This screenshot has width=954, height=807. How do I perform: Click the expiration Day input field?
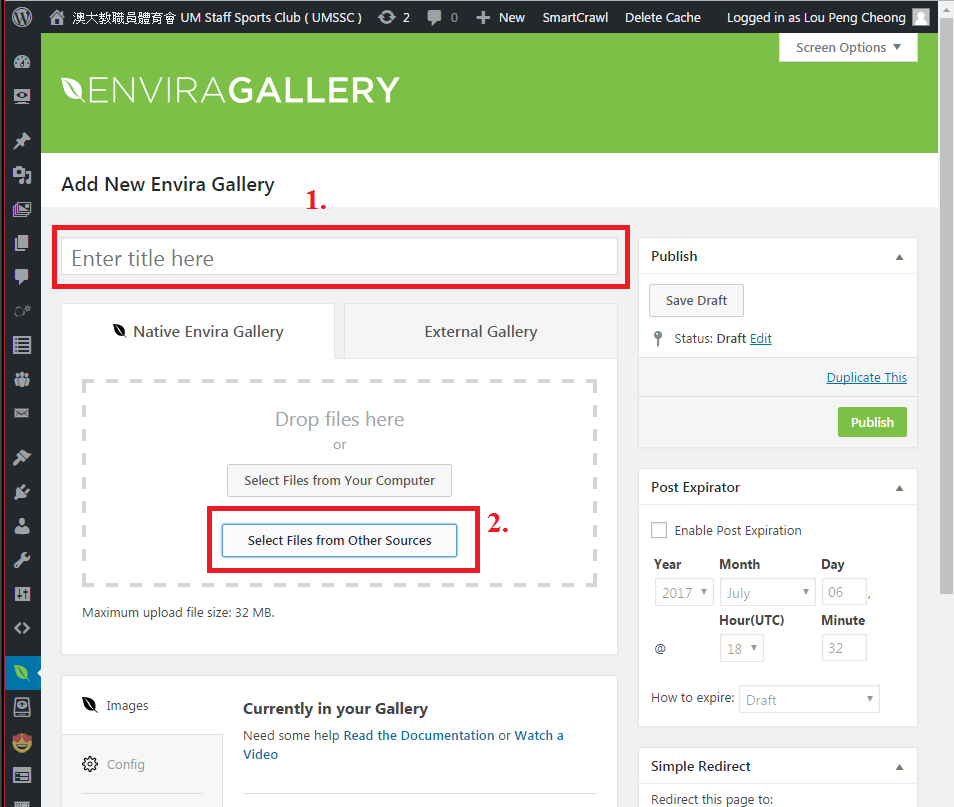844,592
